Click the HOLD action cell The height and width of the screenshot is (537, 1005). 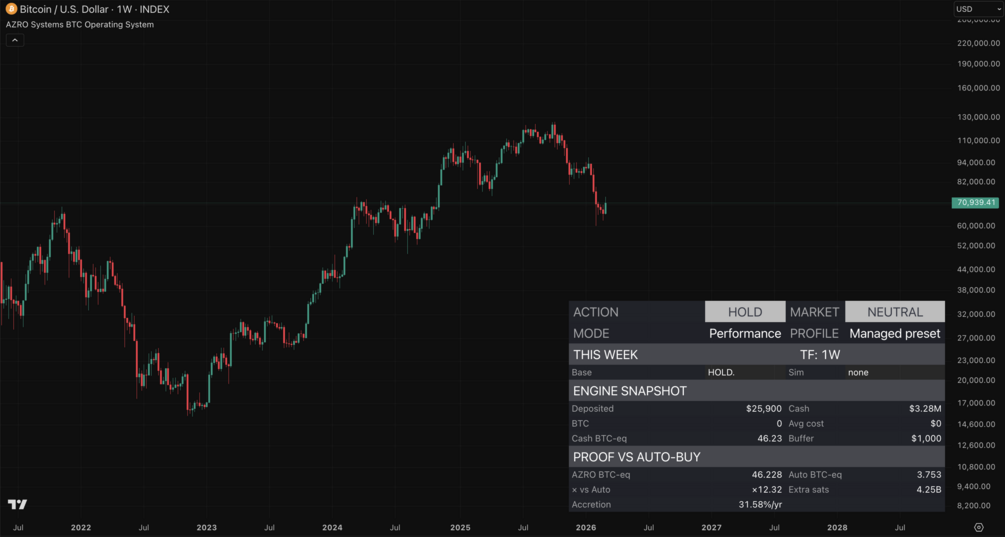(745, 312)
